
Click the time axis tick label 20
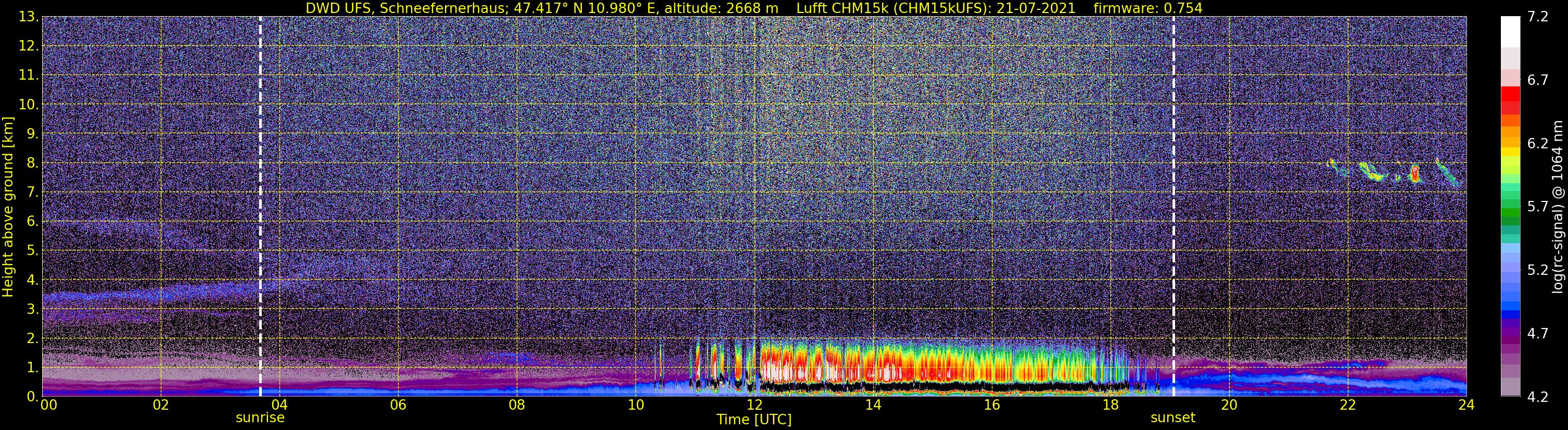coord(1229,405)
